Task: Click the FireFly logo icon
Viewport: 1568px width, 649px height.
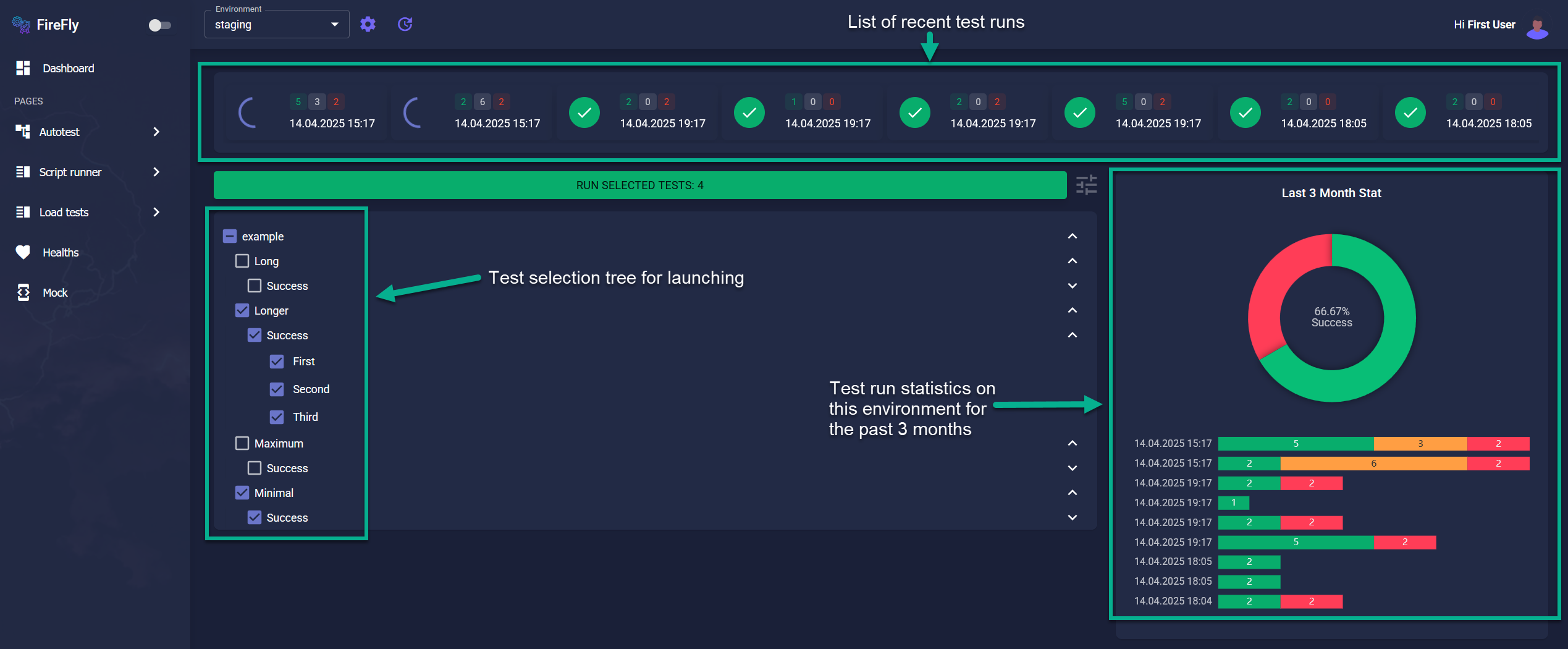Action: click(20, 25)
